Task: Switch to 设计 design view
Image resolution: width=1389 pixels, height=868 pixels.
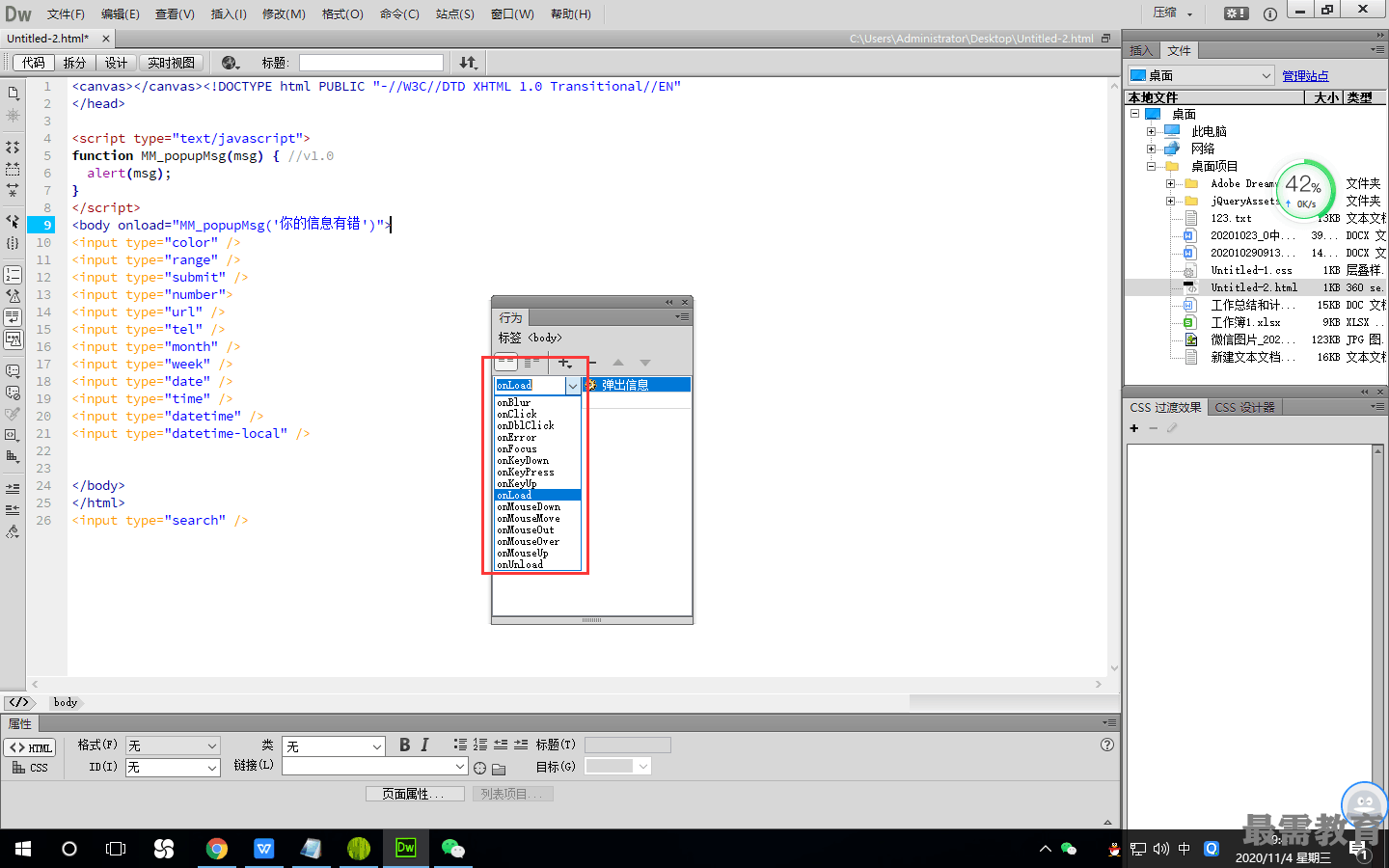Action: tap(116, 63)
